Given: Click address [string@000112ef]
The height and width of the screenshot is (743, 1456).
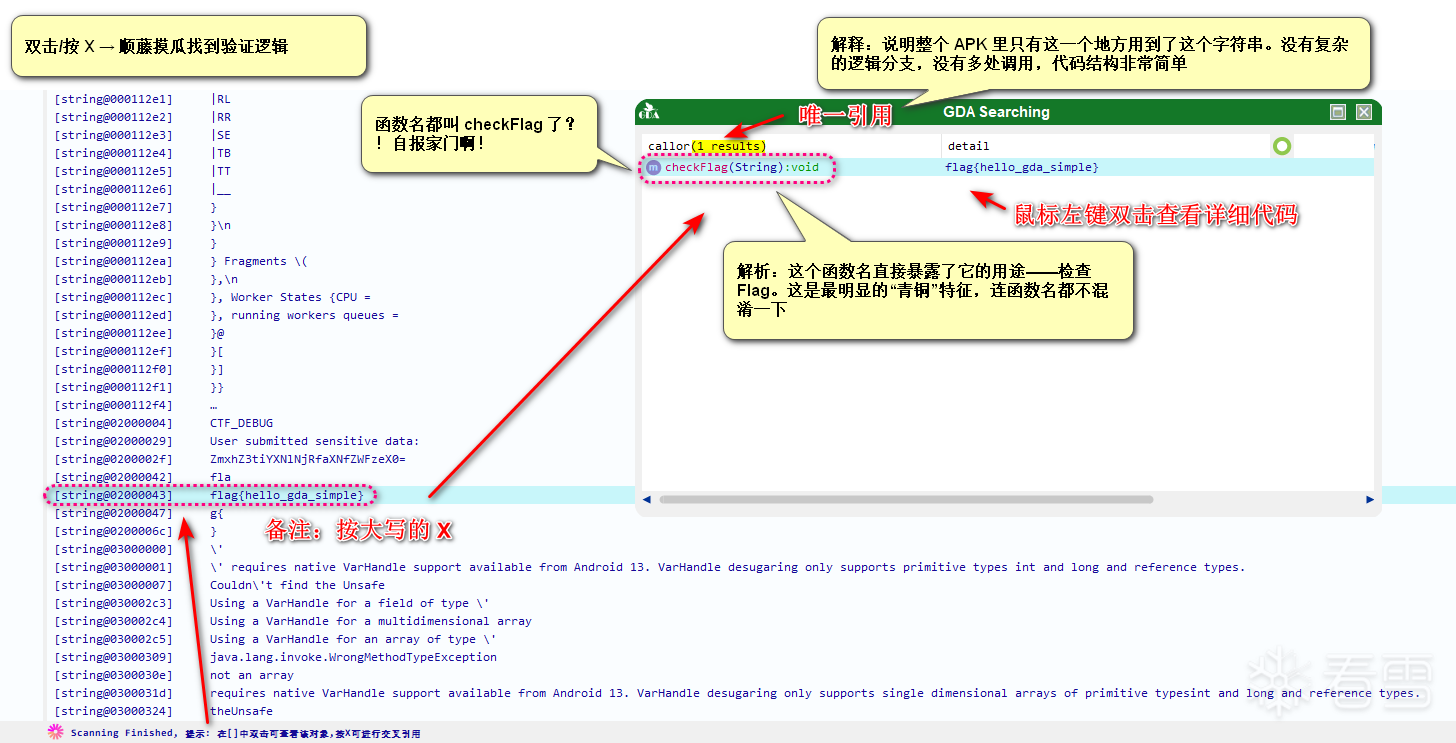Looking at the screenshot, I should tap(113, 351).
